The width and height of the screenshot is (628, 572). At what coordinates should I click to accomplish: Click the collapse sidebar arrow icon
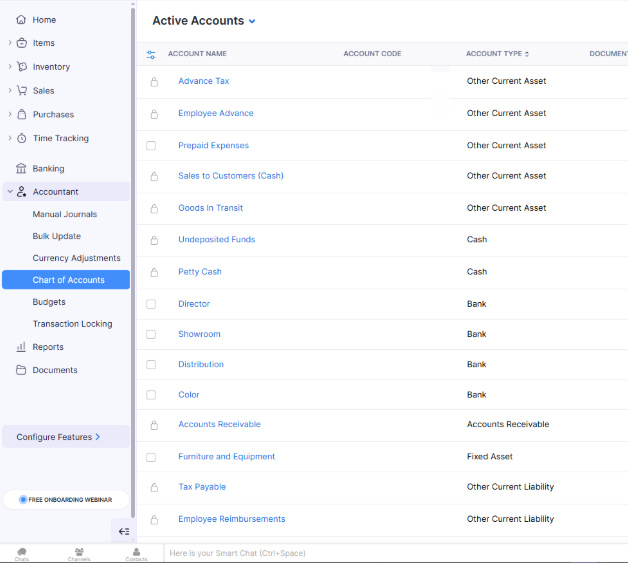124,531
